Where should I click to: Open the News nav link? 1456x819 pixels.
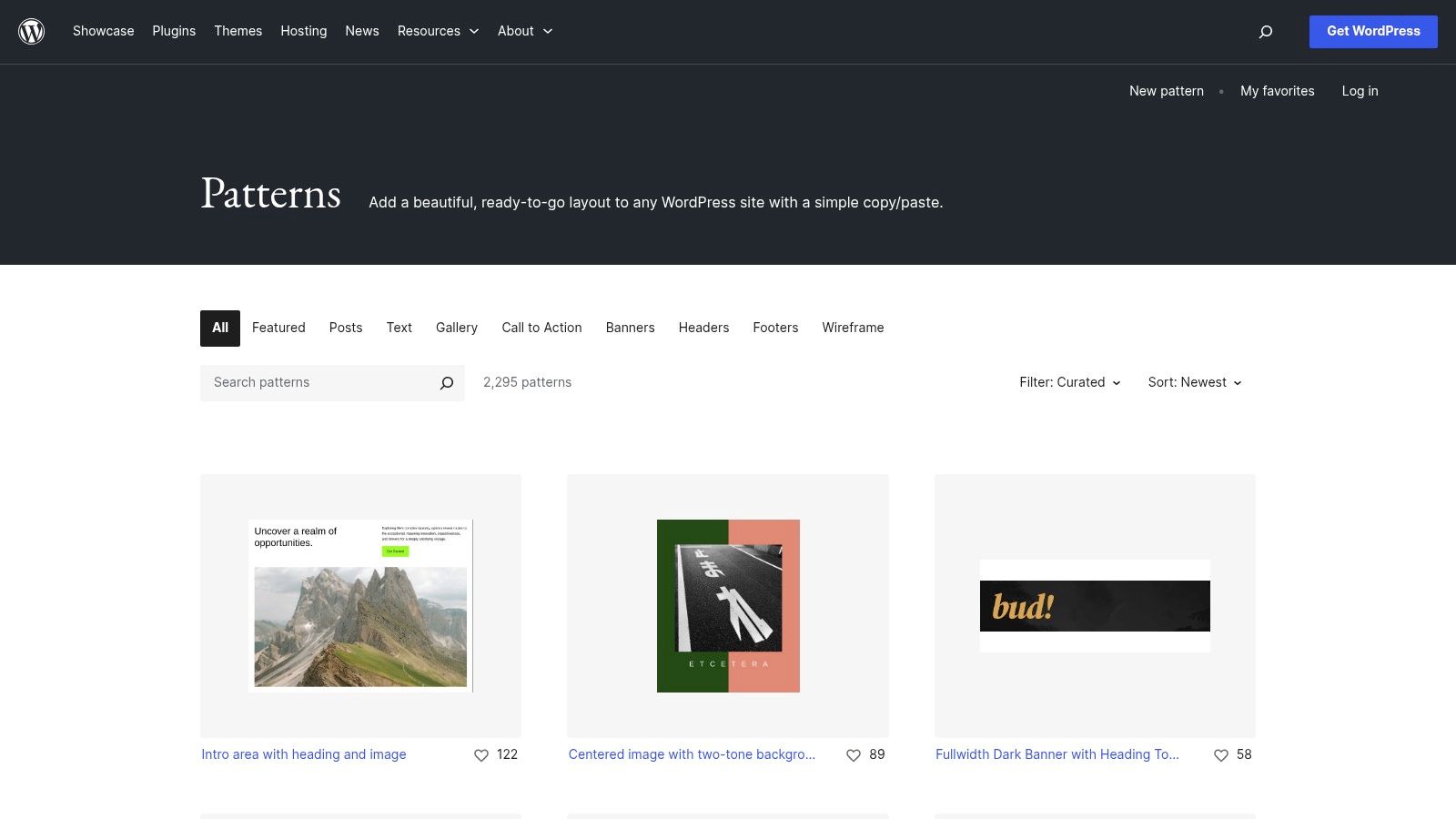[362, 31]
